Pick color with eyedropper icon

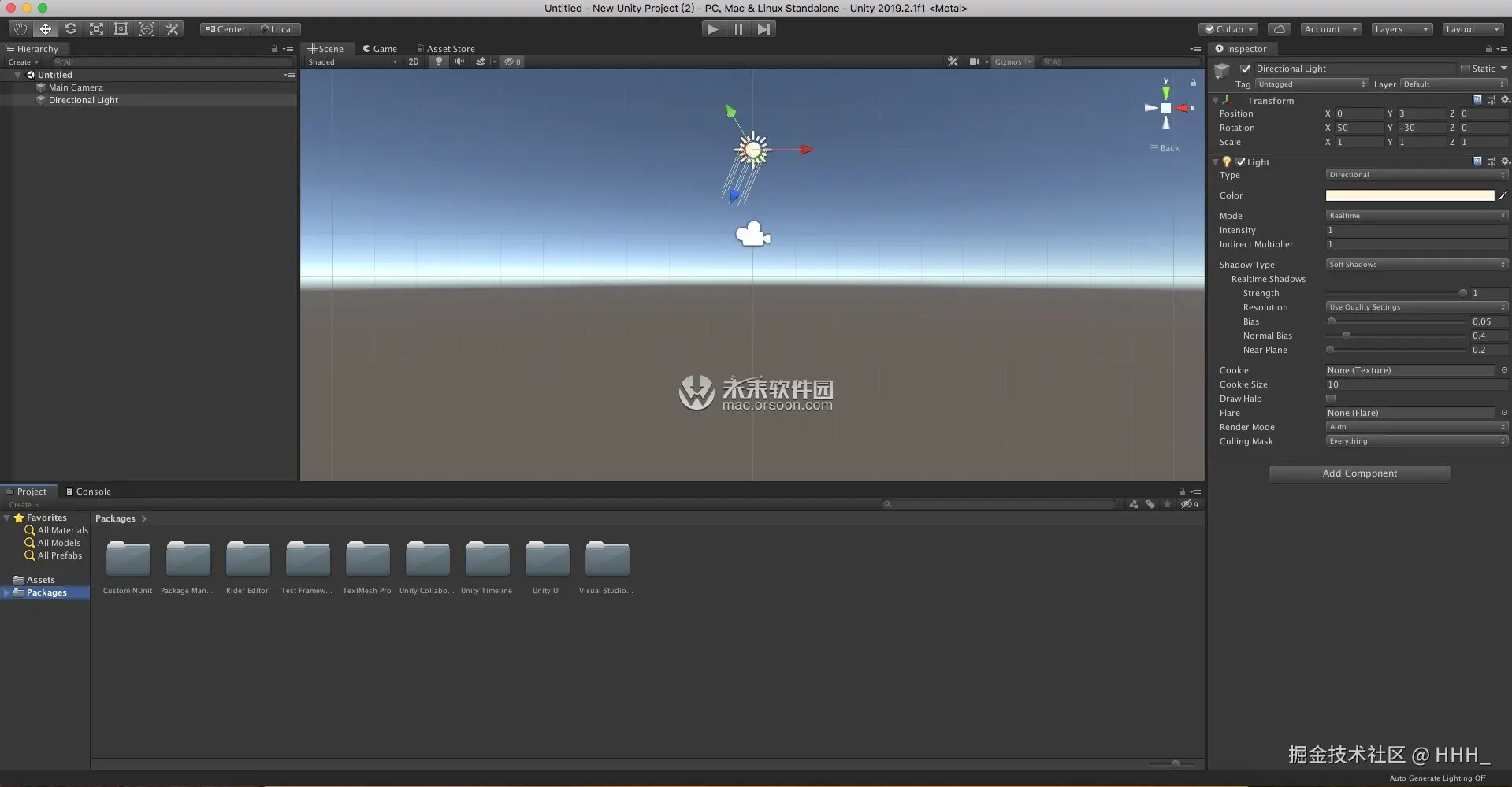[x=1503, y=195]
